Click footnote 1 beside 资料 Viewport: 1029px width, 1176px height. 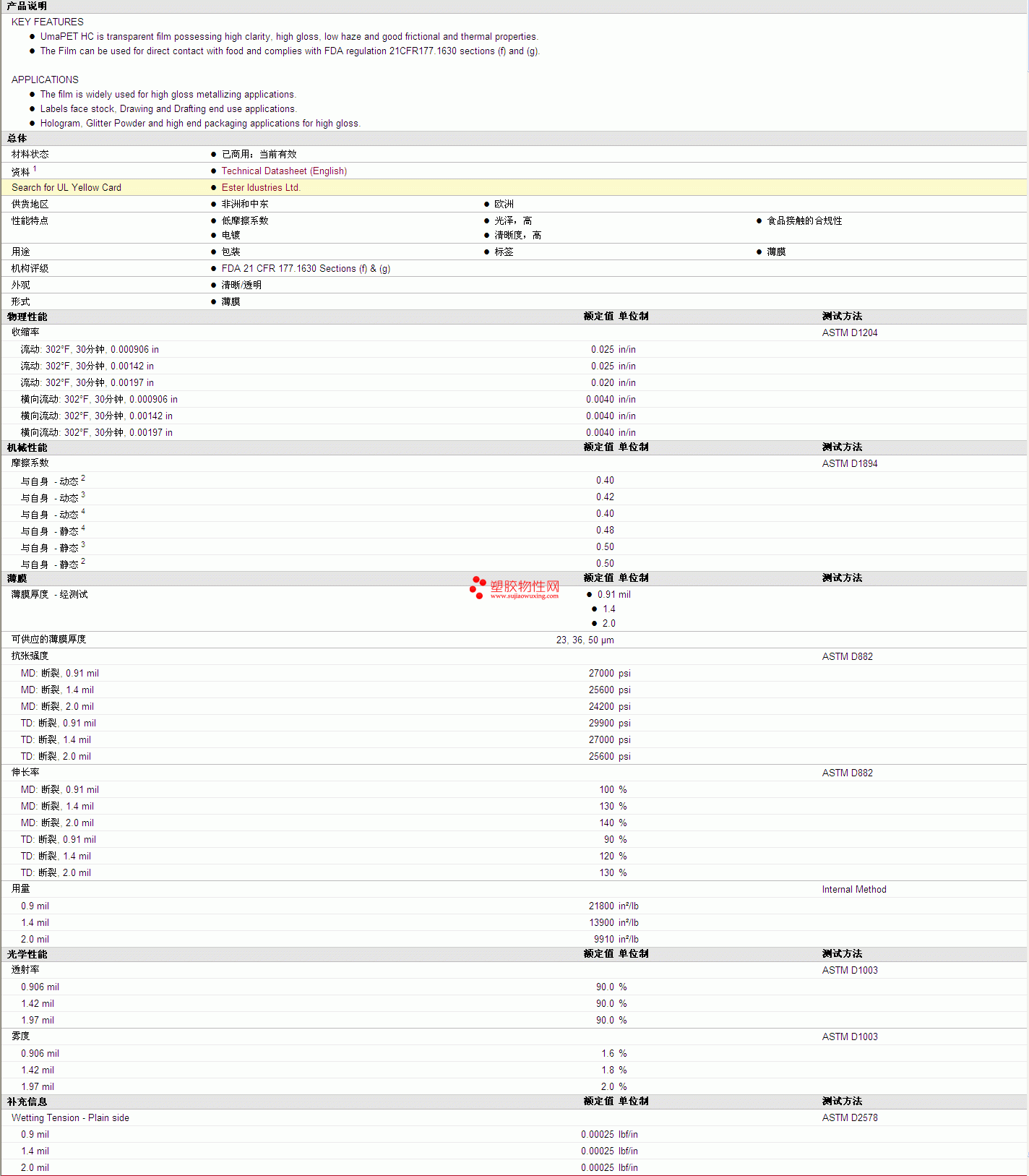35,168
